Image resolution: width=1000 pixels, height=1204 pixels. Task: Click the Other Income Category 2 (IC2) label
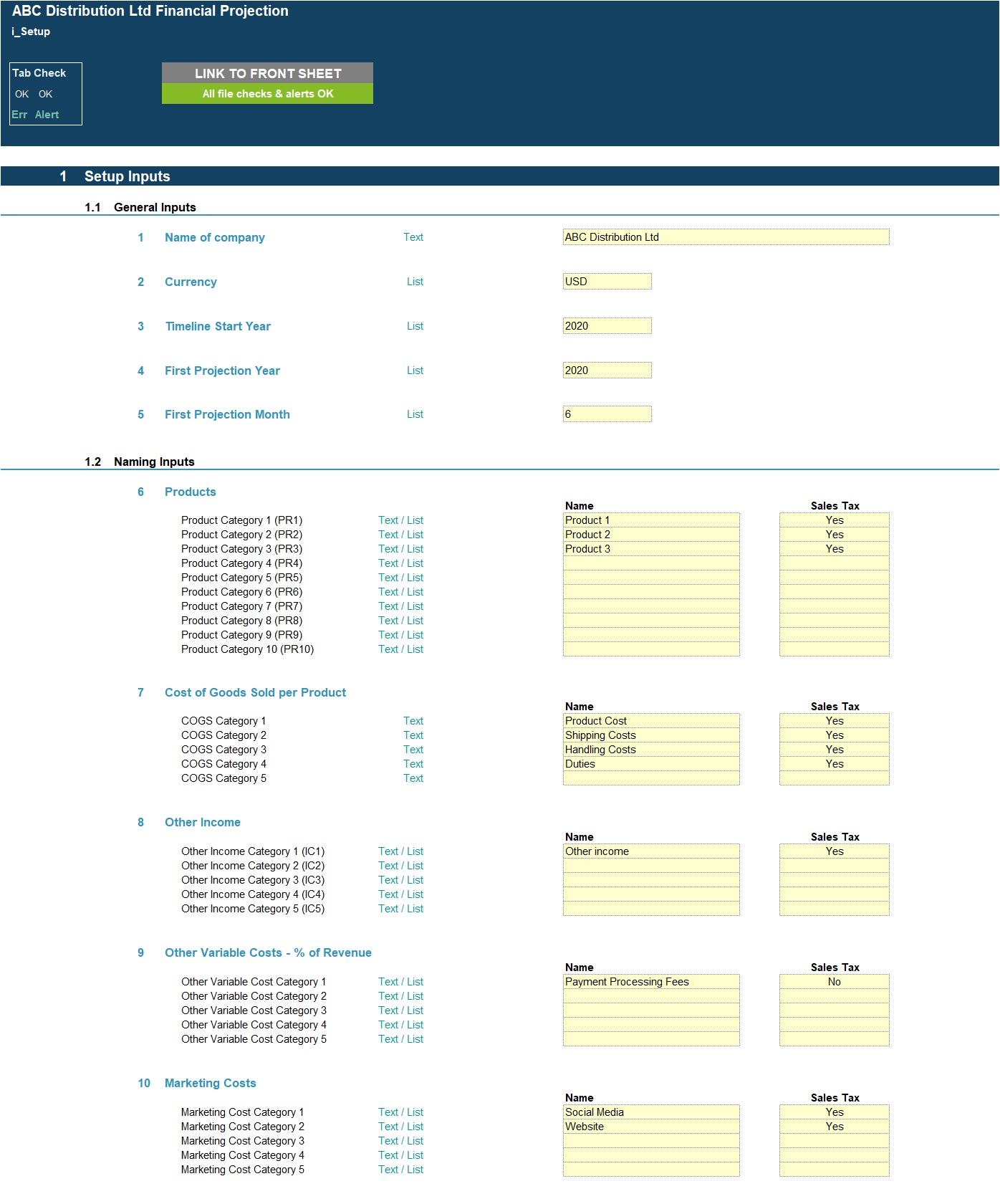coord(253,866)
